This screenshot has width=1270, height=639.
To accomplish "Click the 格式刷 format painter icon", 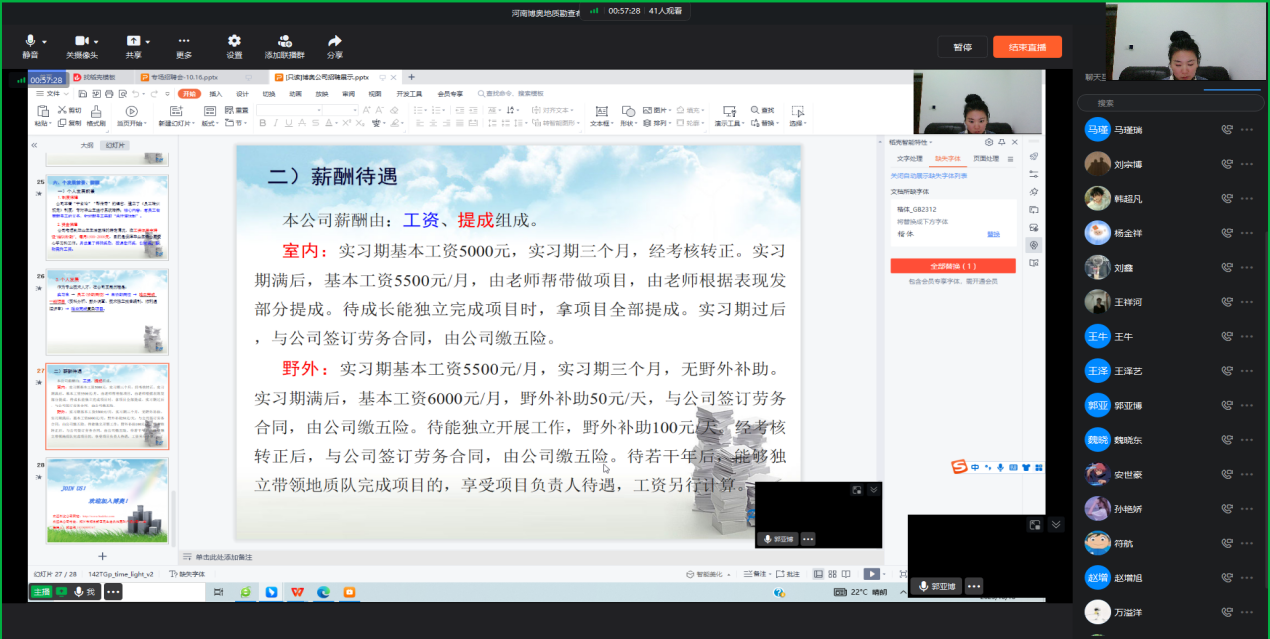I will click(x=96, y=111).
